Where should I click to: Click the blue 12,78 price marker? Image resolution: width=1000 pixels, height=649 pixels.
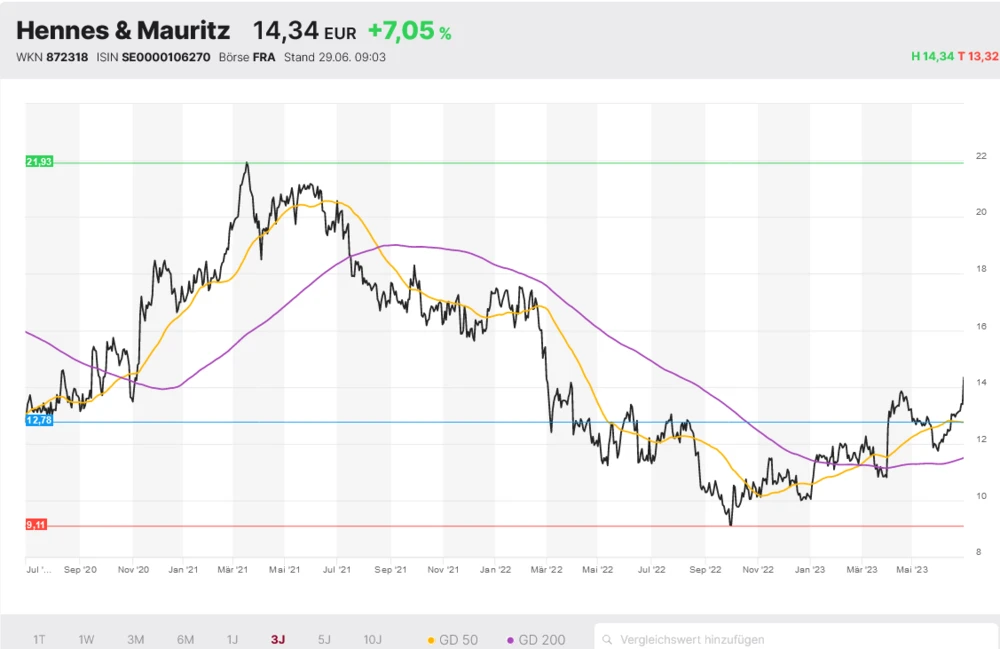[x=39, y=421]
